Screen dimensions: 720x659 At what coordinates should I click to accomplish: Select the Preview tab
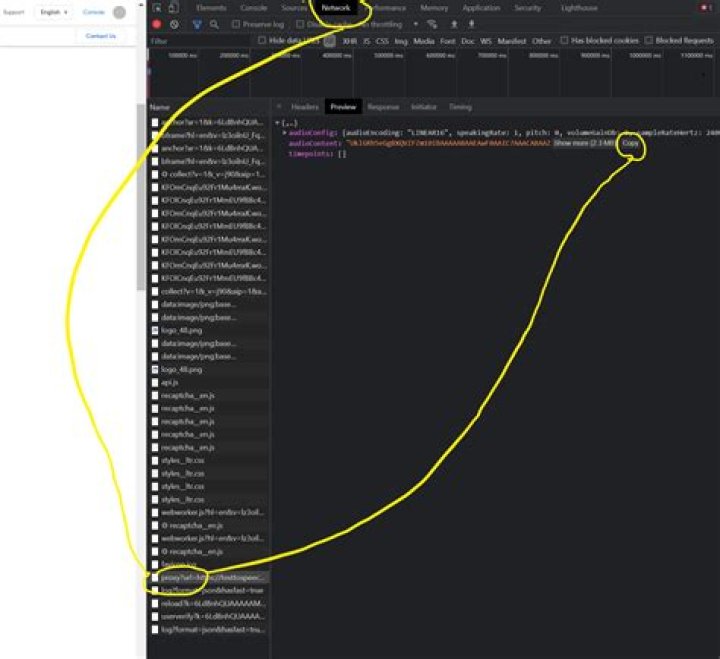[x=343, y=107]
